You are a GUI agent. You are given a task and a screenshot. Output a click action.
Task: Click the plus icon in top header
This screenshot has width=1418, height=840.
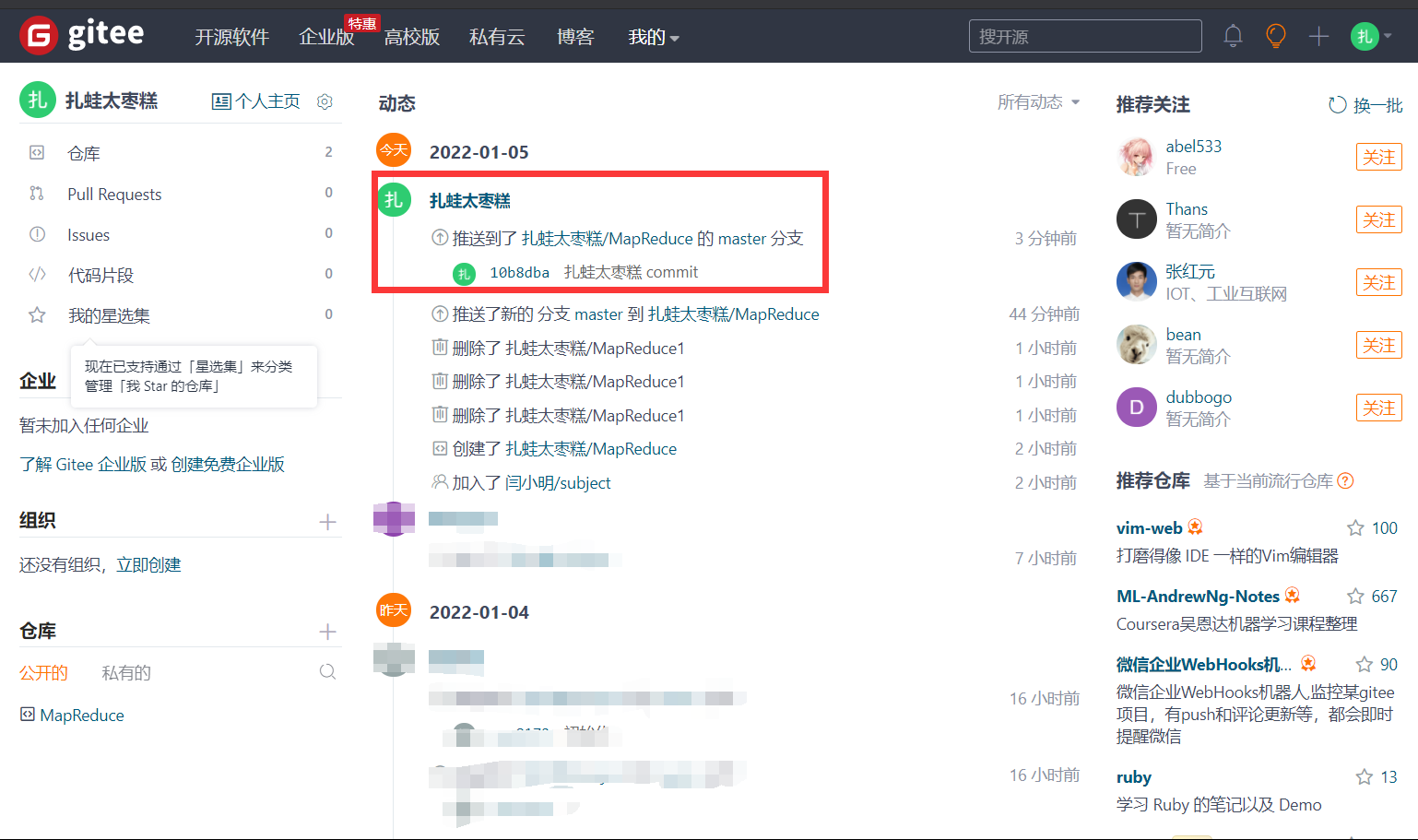coord(1318,36)
